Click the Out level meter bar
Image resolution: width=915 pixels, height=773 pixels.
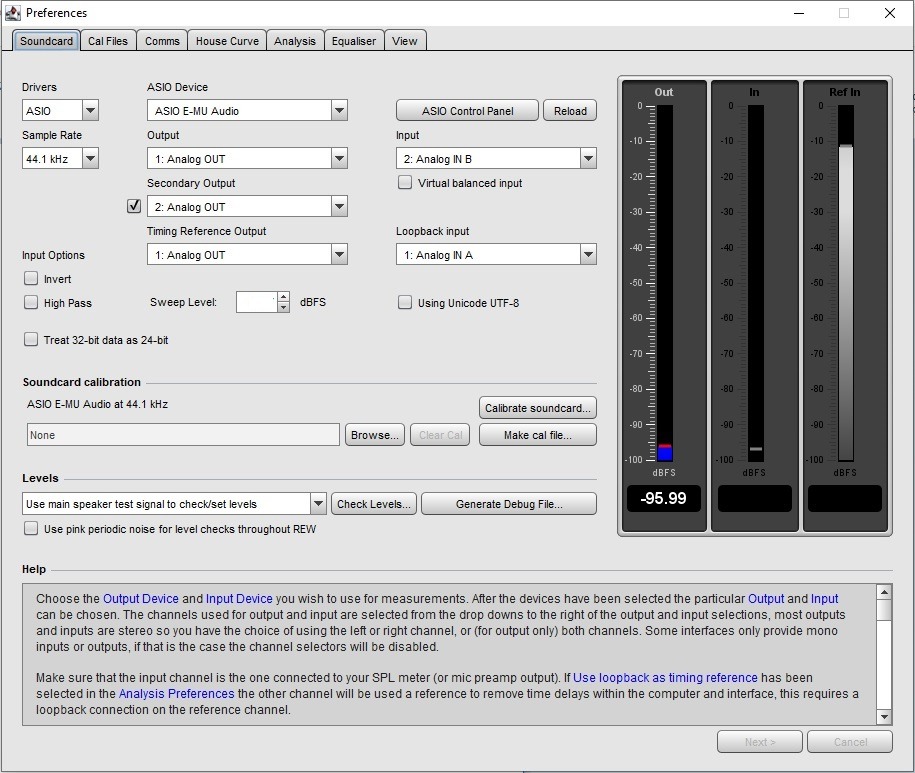point(665,284)
